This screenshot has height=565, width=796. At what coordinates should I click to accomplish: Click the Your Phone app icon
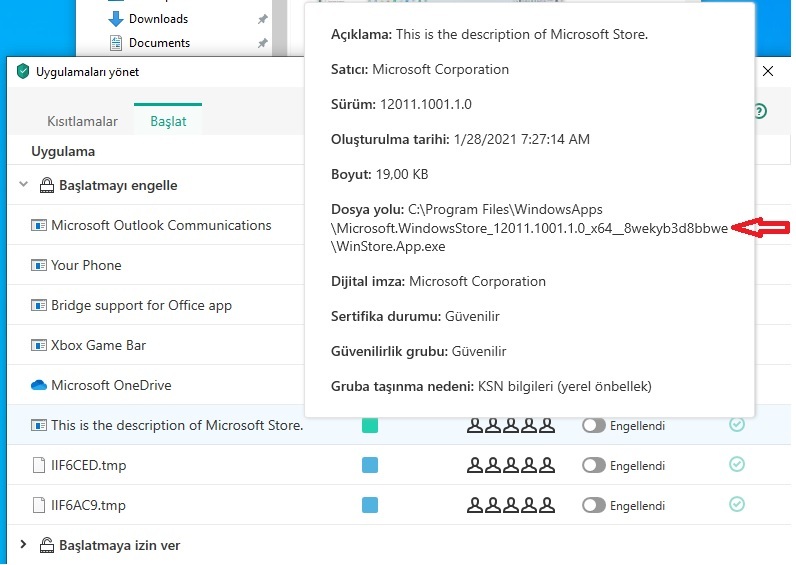click(39, 266)
